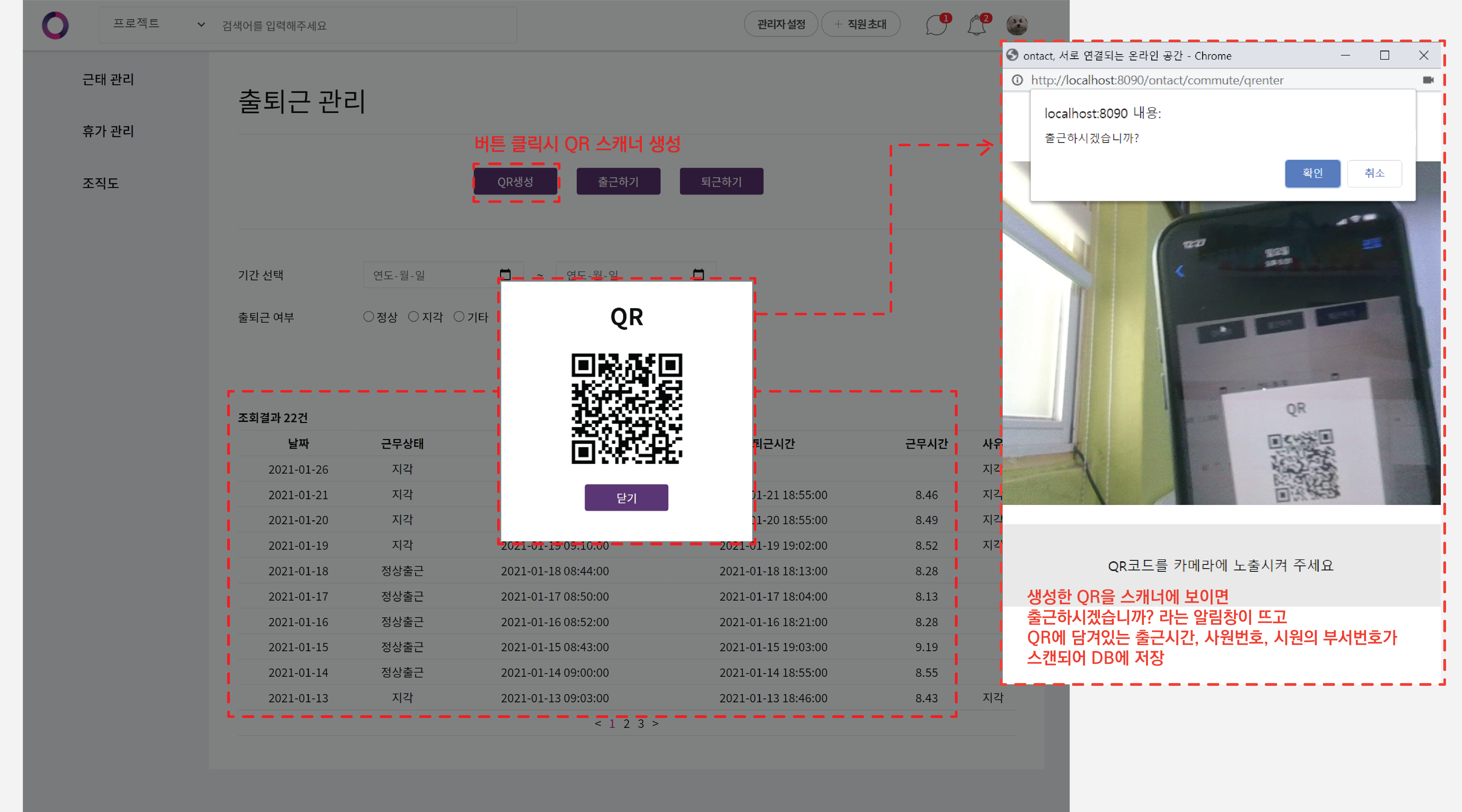This screenshot has width=1462, height=812.
Task: Click the user profile avatar
Action: coord(1016,25)
